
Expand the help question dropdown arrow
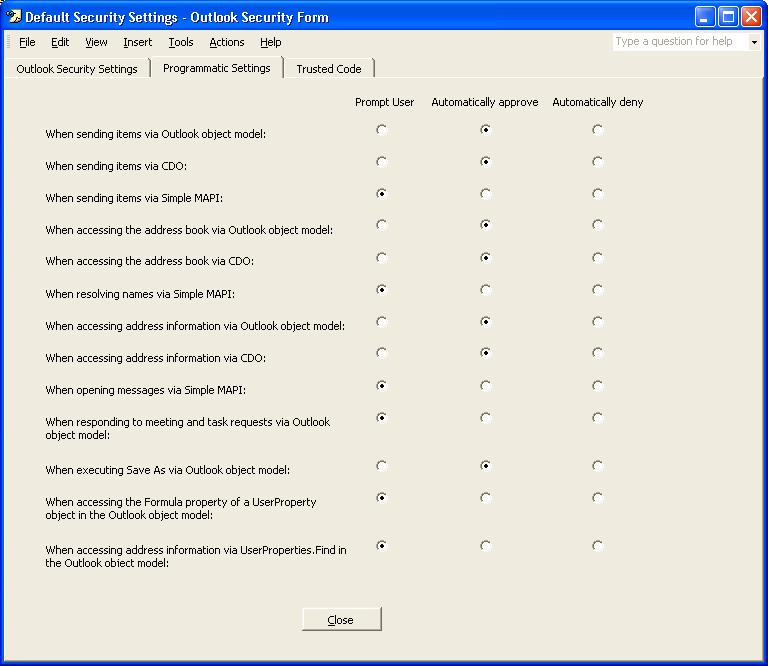point(754,42)
